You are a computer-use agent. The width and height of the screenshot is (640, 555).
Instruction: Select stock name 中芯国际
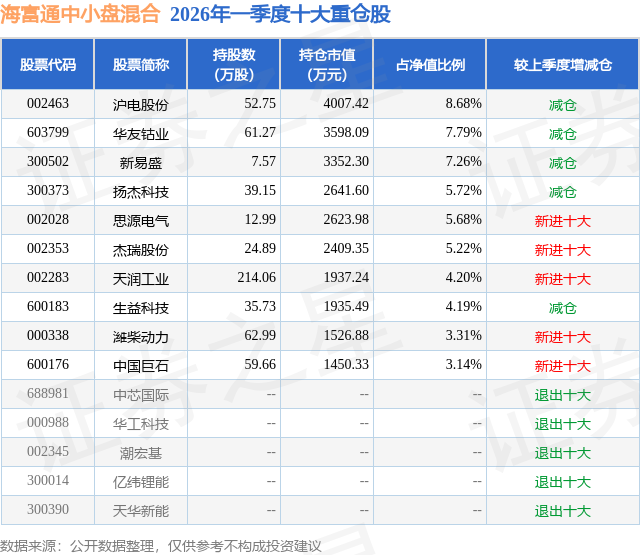click(141, 395)
